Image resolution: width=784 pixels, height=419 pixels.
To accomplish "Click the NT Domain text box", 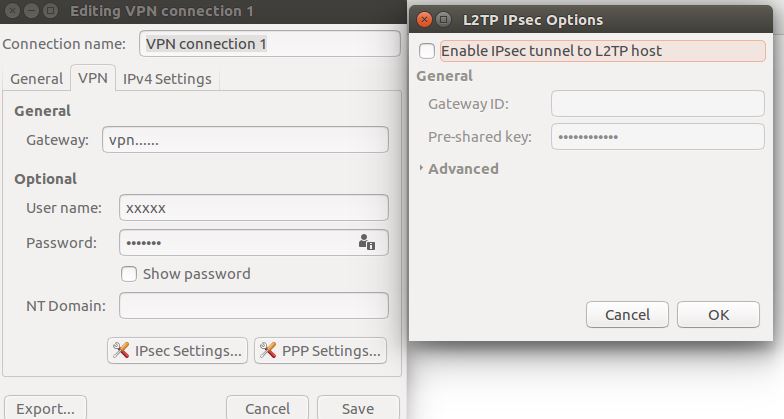I will coord(253,305).
